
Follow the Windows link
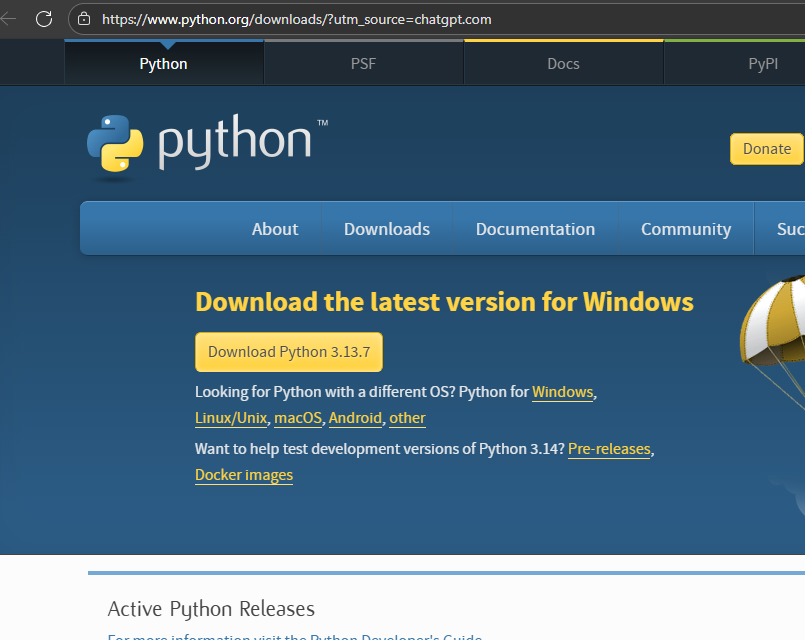coord(562,392)
